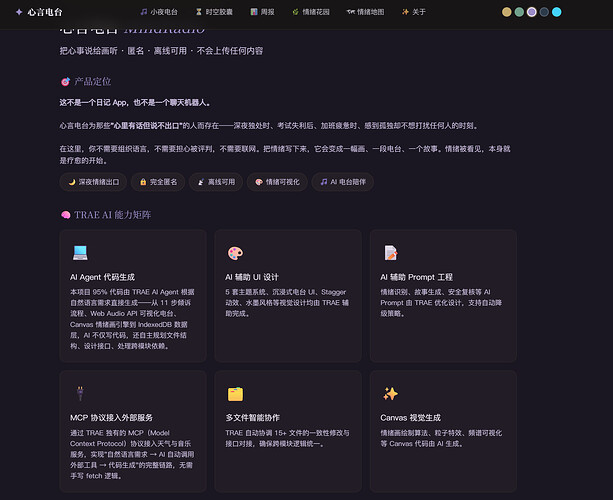Image resolution: width=613 pixels, height=500 pixels.
Task: Click the MCP 协议接入外部服务 card title
Action: coord(111,418)
